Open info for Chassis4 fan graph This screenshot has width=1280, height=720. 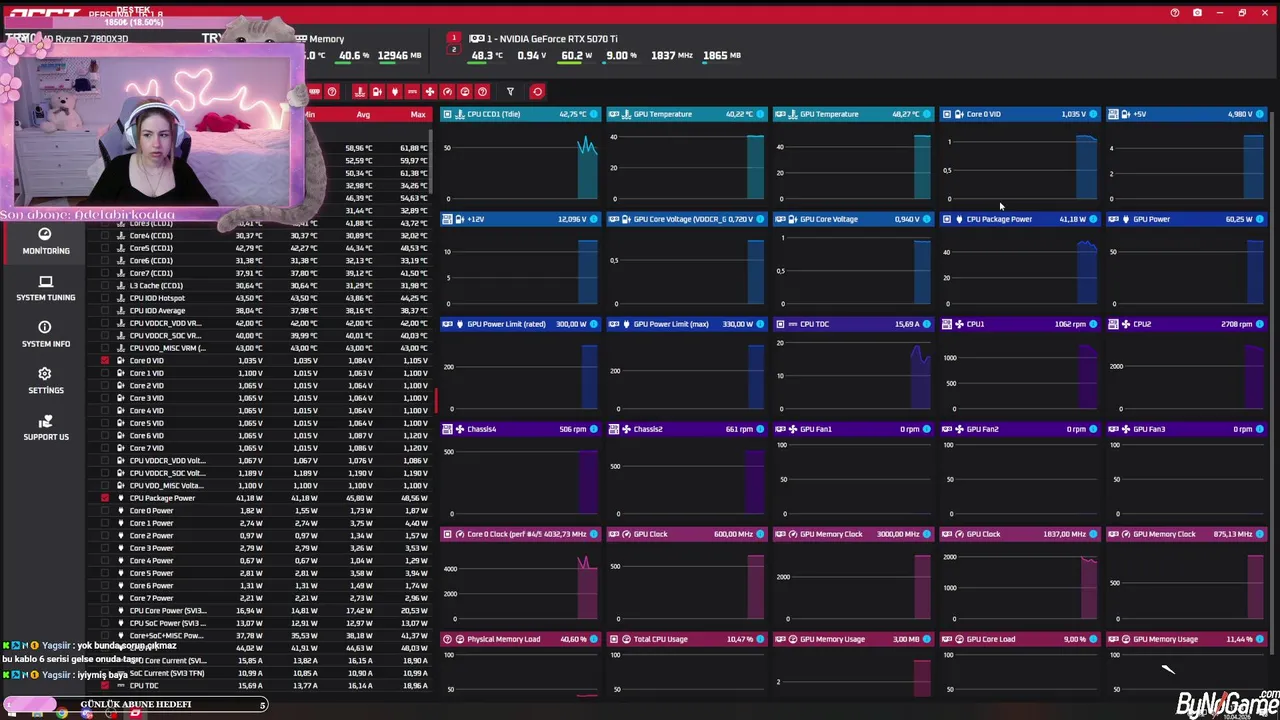593,429
